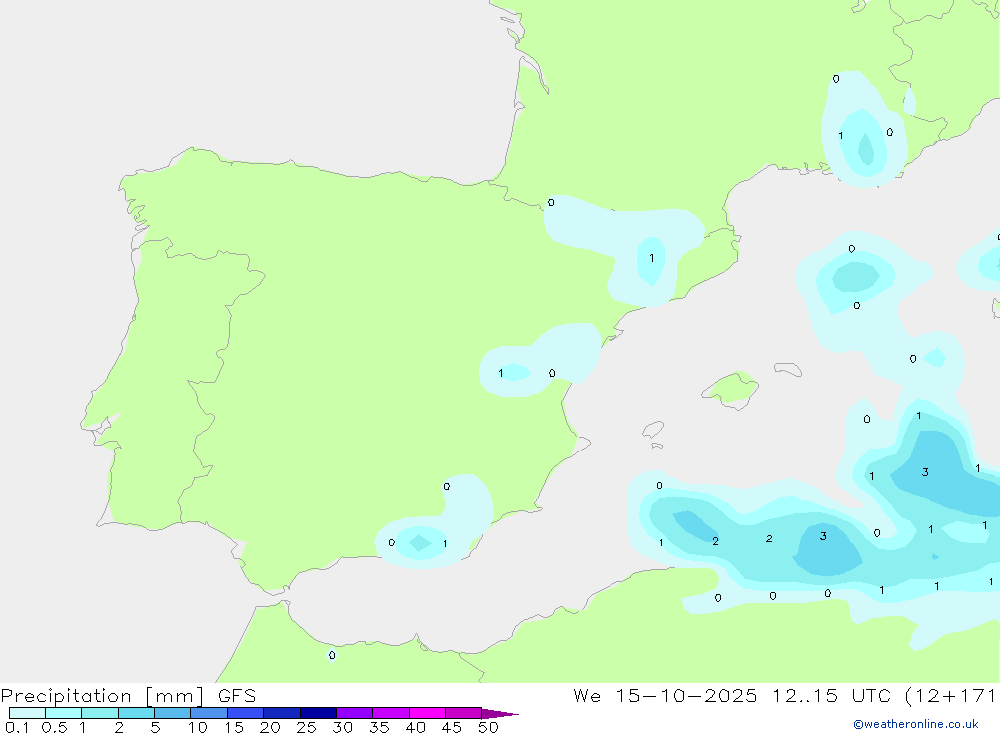Image resolution: width=1000 pixels, height=733 pixels.
Task: Pick the magenta swatch between 40 and 45
Action: tap(427, 713)
